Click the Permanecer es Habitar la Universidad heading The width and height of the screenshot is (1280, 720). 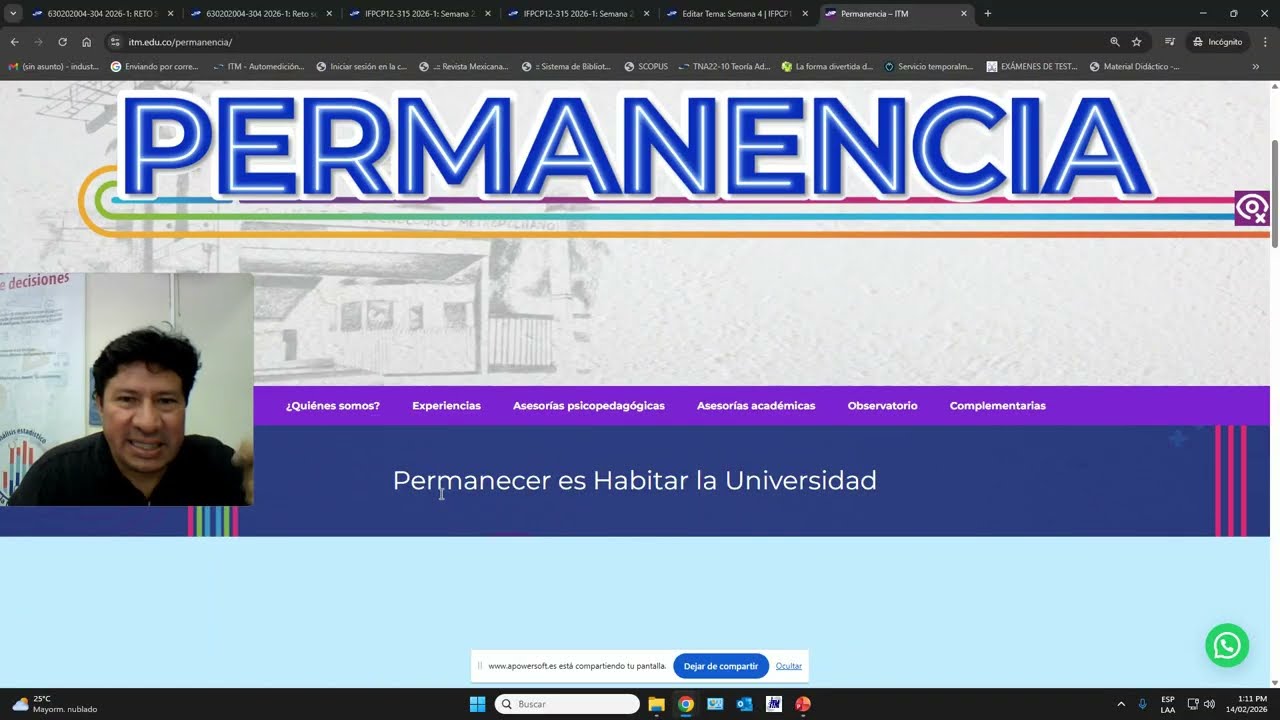634,481
